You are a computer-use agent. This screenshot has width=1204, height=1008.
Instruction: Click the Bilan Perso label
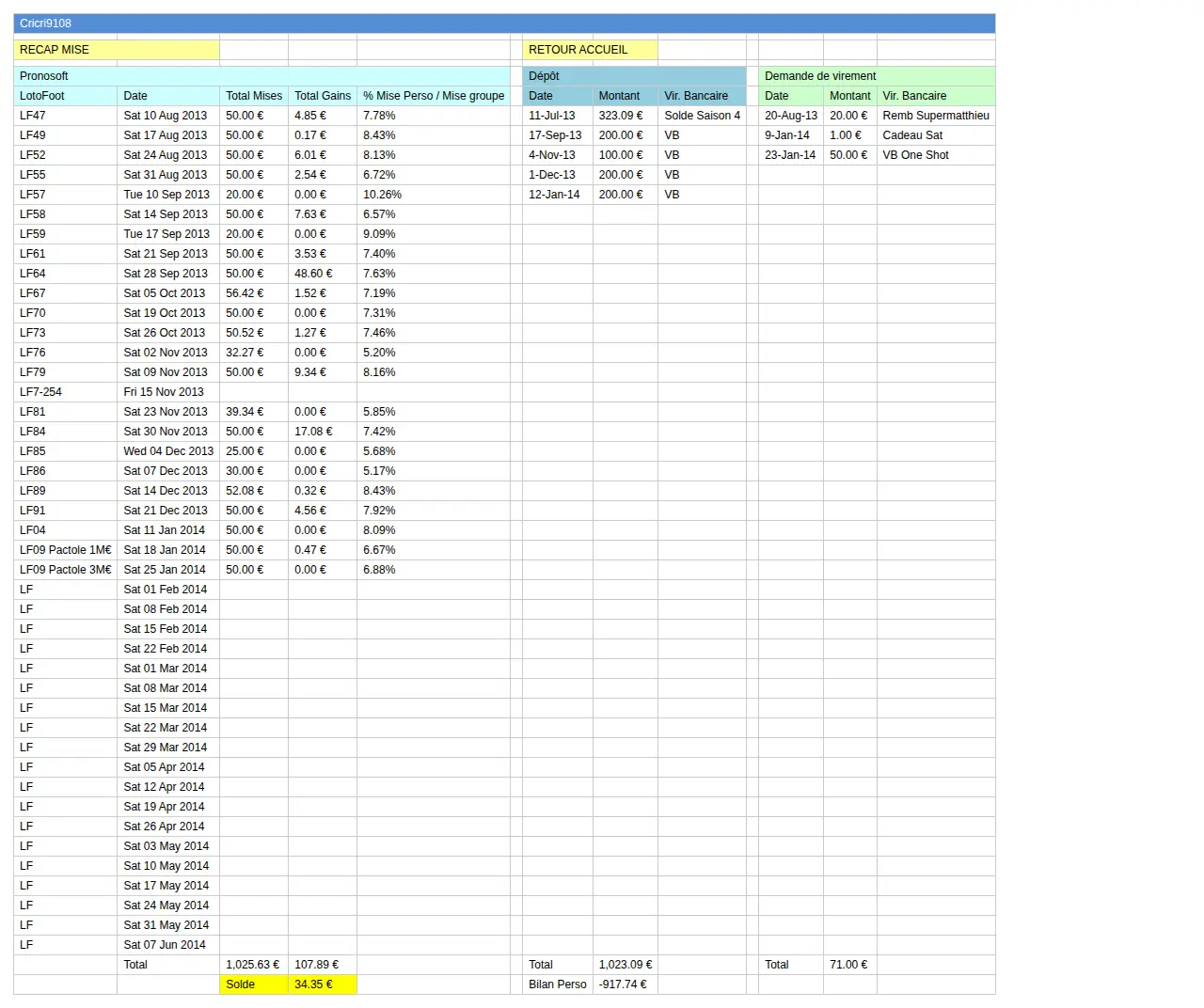[x=558, y=984]
